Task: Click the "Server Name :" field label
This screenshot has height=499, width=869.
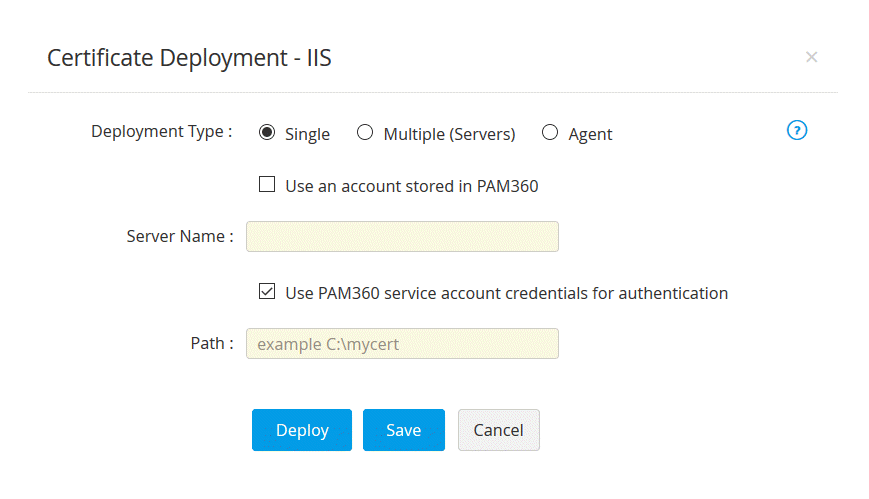Action: click(x=180, y=236)
